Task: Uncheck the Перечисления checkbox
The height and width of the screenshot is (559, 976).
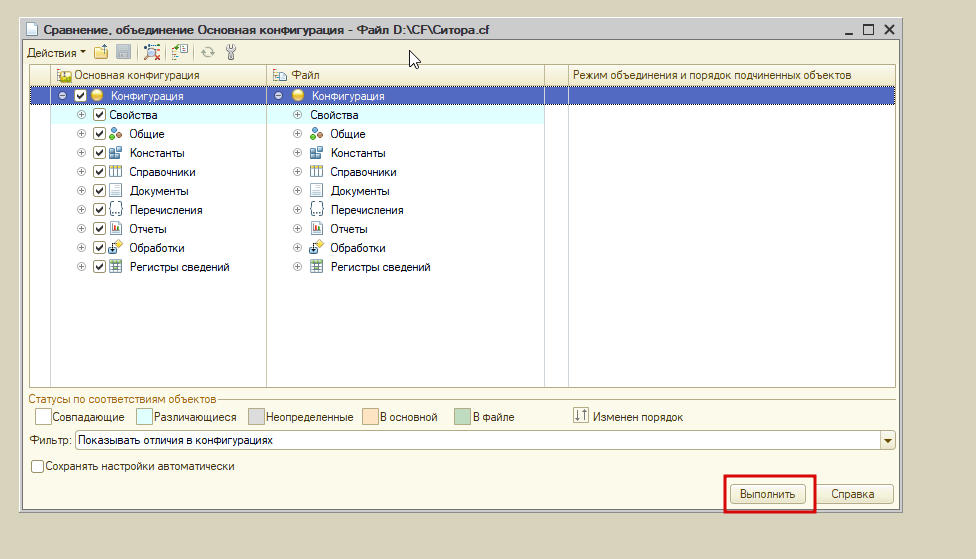Action: 99,210
